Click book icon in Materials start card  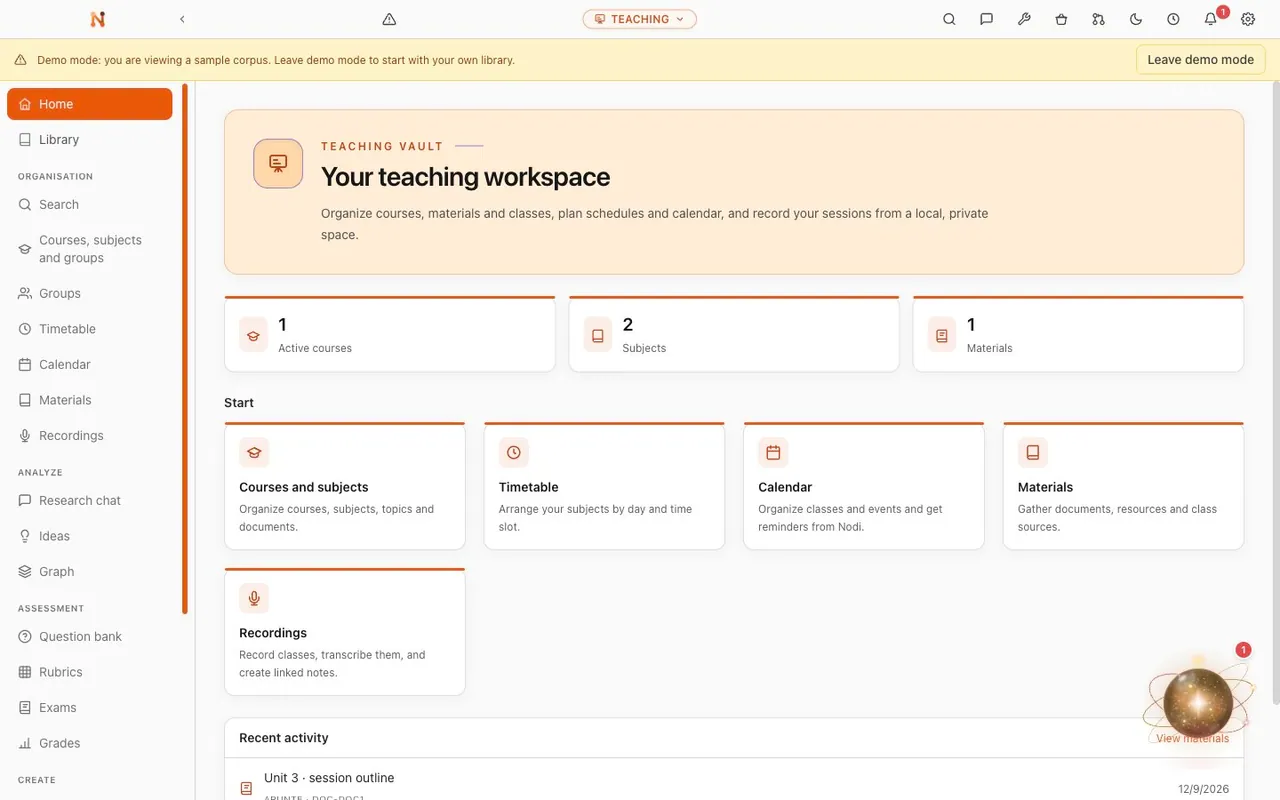click(1032, 452)
